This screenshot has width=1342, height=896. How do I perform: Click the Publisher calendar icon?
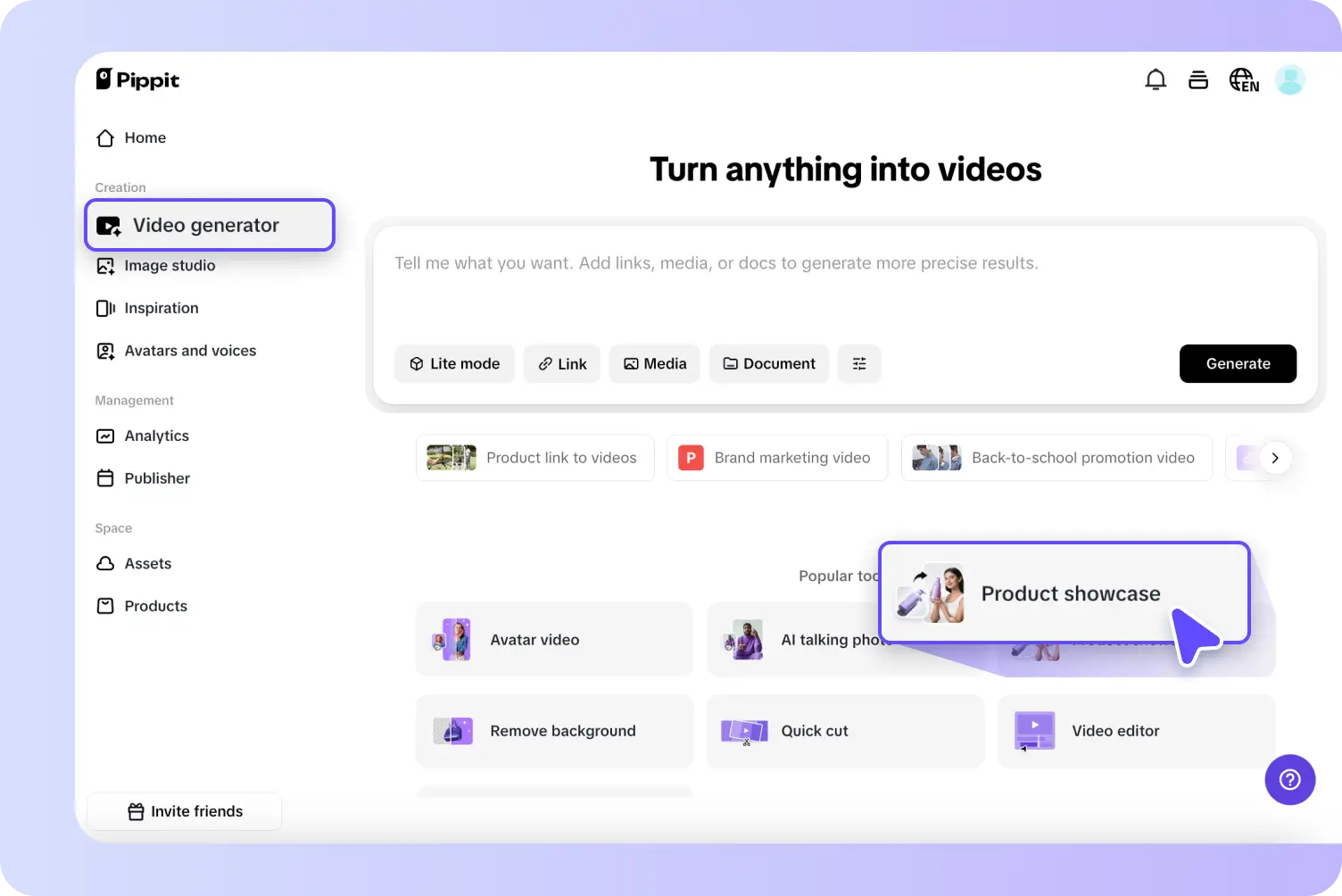point(105,478)
